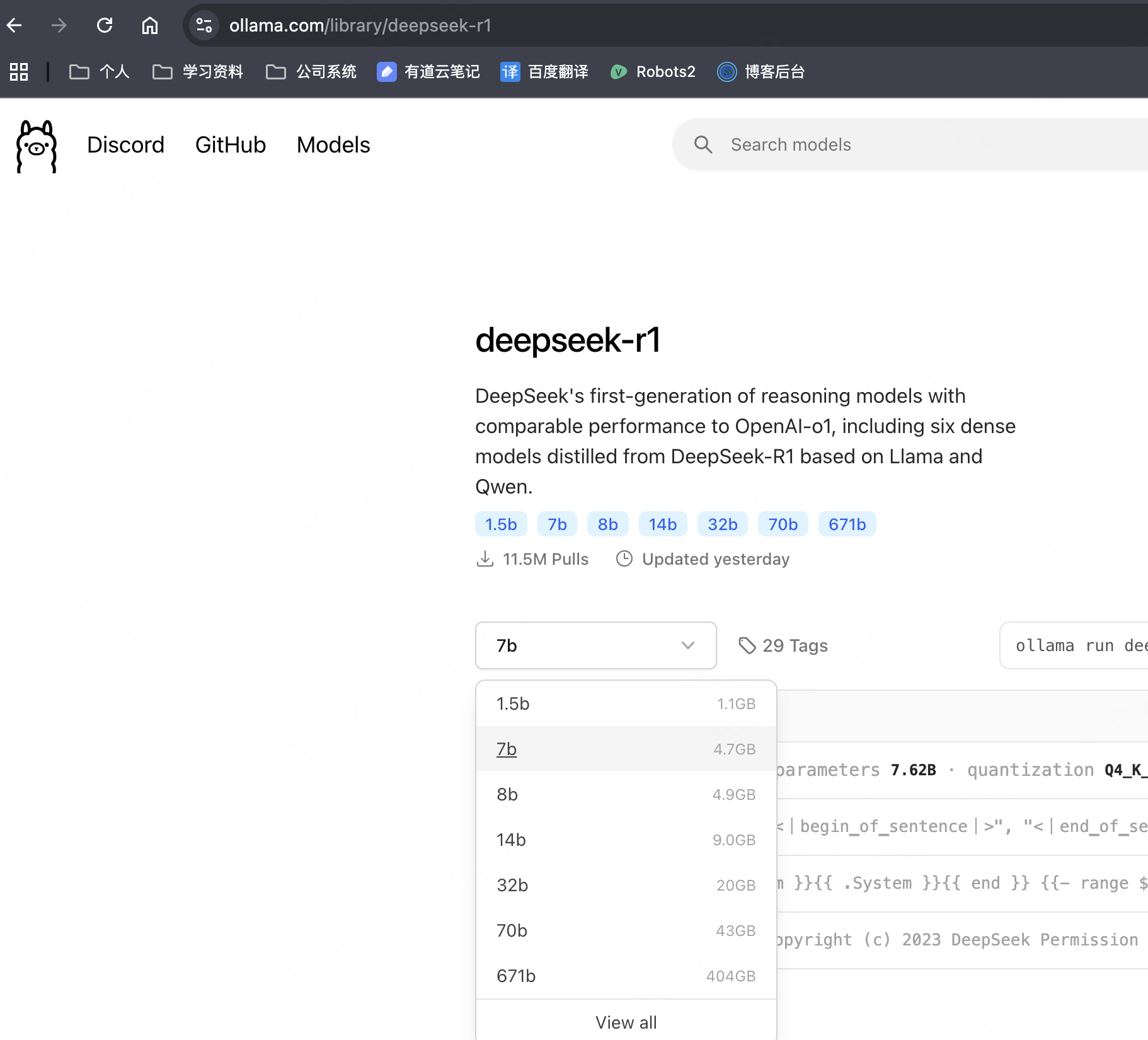Switch to the GitHub page
This screenshot has height=1040, width=1148.
pyautogui.click(x=231, y=144)
